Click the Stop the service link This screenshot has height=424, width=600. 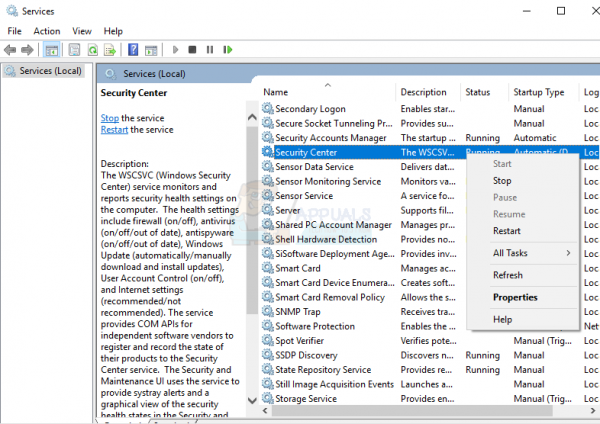[x=109, y=118]
